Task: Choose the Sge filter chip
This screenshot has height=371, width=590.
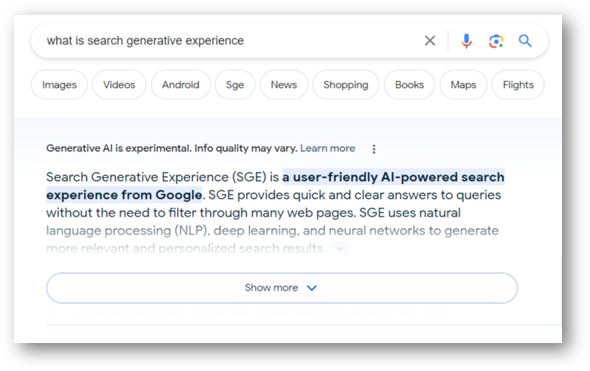Action: pyautogui.click(x=235, y=85)
